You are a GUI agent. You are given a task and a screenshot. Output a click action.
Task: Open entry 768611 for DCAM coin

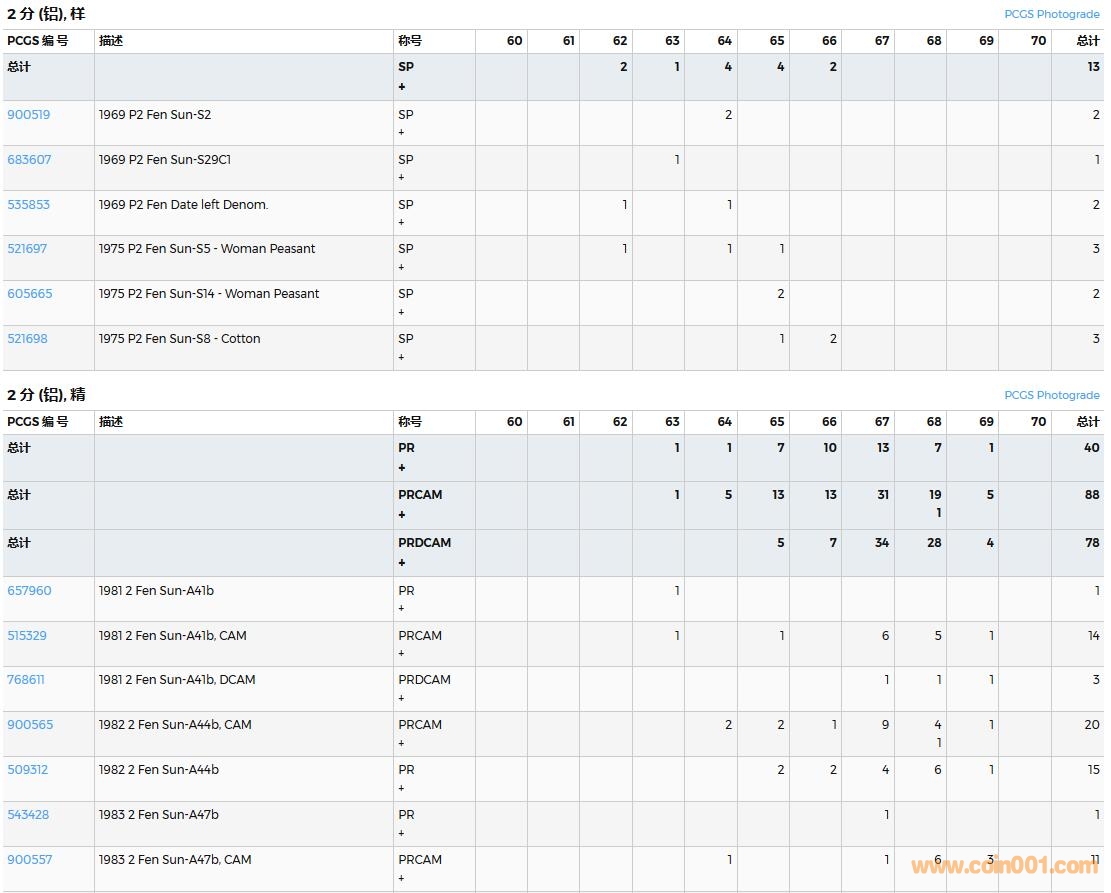[26, 680]
